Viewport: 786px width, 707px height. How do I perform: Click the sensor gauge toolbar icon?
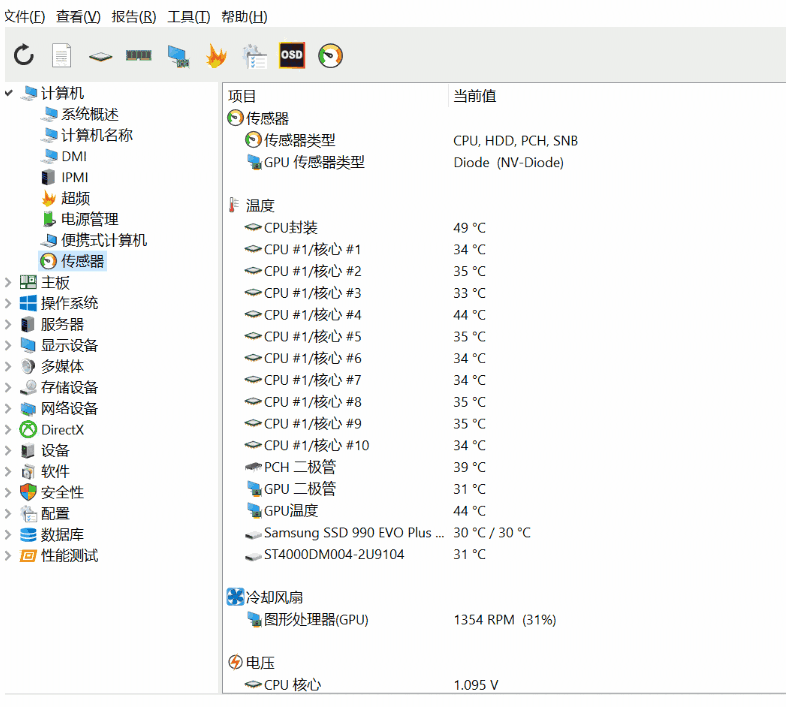tap(330, 56)
